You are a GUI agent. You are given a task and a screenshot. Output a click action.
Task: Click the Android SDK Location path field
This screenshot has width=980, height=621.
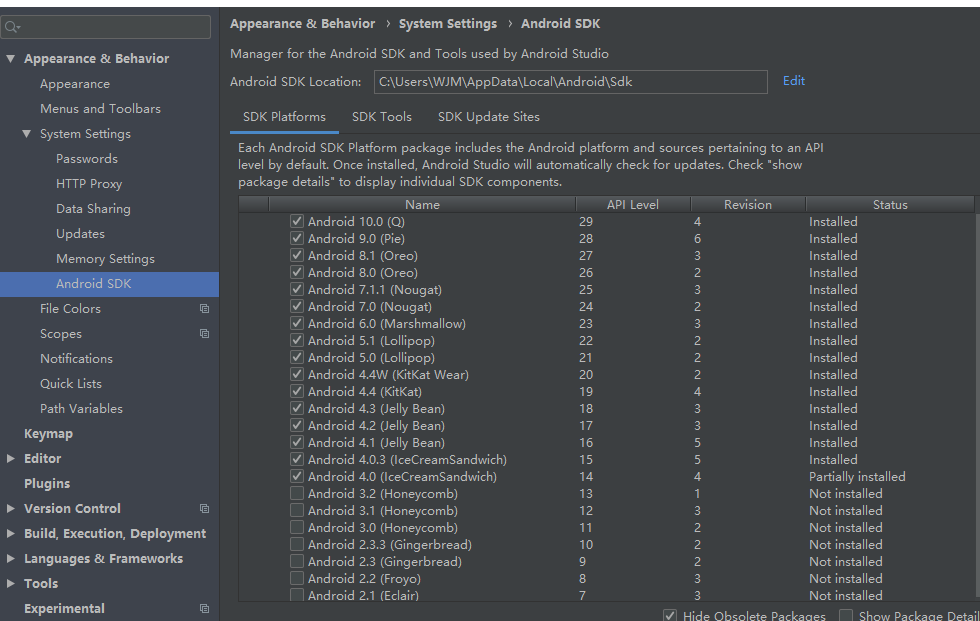click(x=571, y=82)
